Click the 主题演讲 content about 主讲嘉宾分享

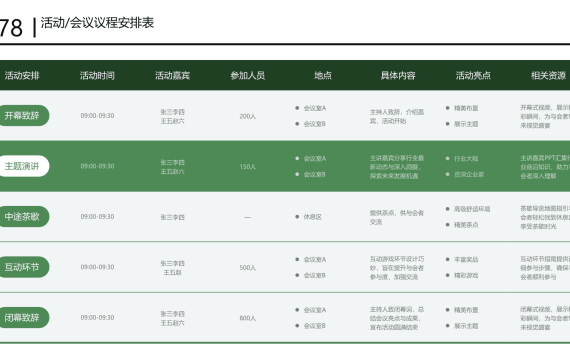pos(397,167)
